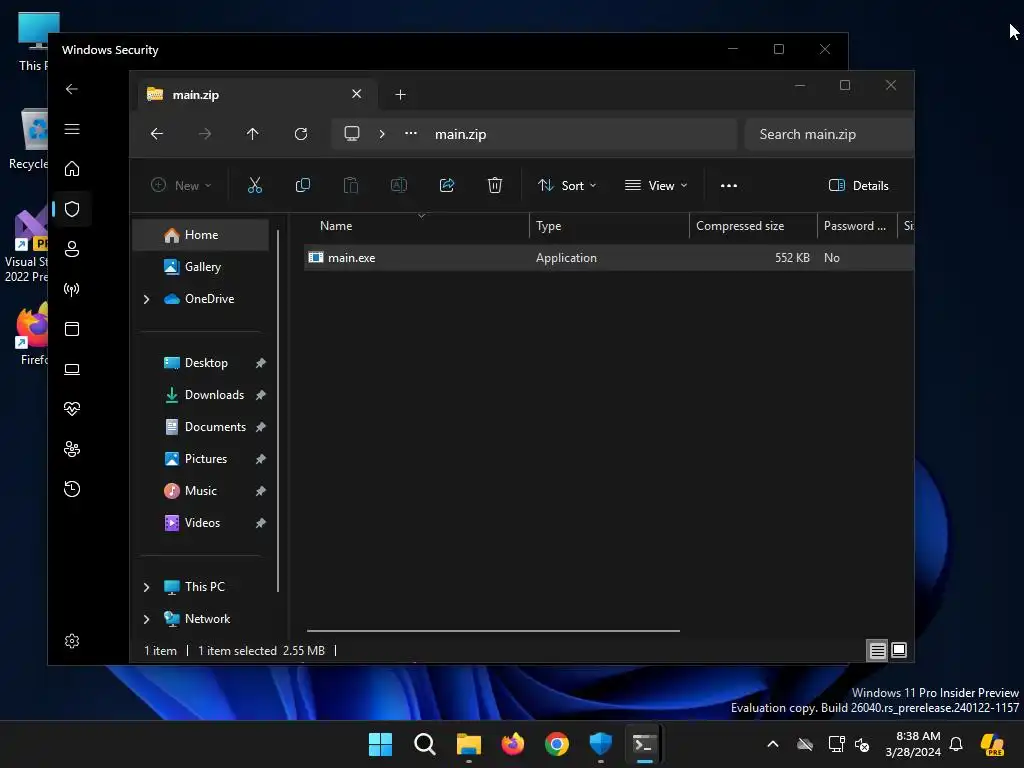Sort by Compressed size column header
This screenshot has width=1024, height=768.
click(754, 226)
